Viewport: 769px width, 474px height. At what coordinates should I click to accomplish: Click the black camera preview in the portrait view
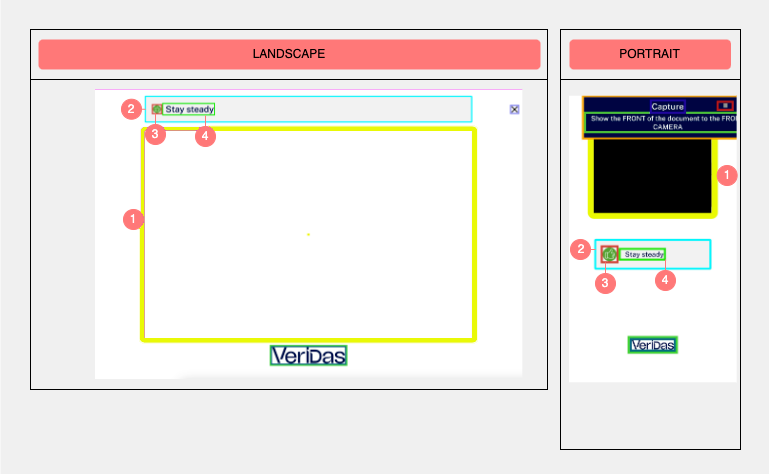coord(653,176)
